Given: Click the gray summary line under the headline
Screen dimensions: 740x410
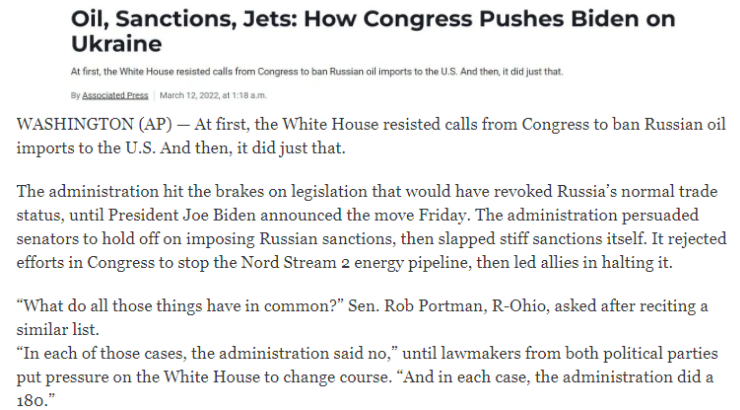Looking at the screenshot, I should 317,72.
